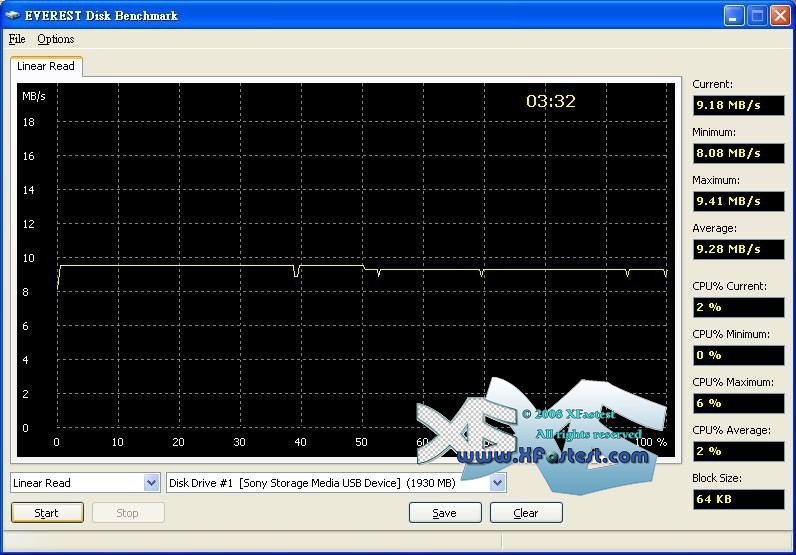Click the Save button

click(x=445, y=513)
